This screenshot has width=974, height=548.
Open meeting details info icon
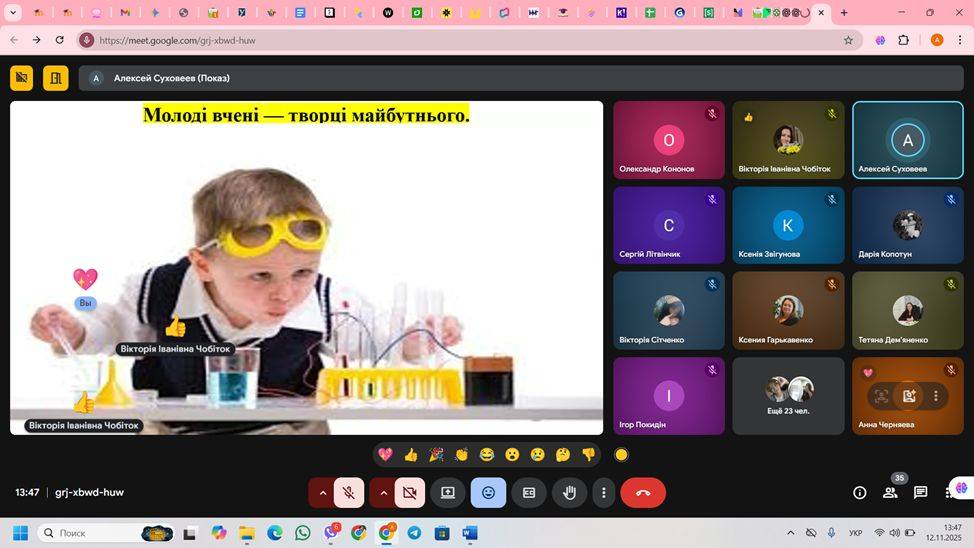pyautogui.click(x=859, y=492)
